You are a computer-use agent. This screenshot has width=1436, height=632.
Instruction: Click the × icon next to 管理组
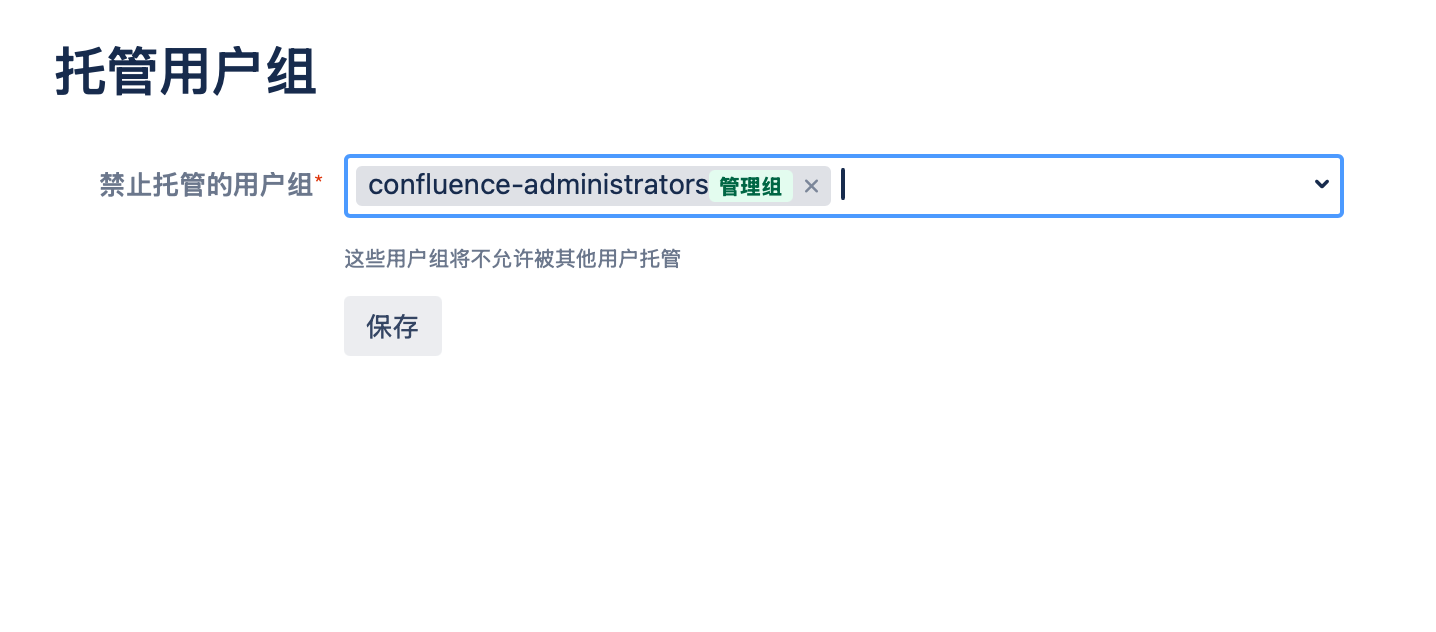pos(811,186)
